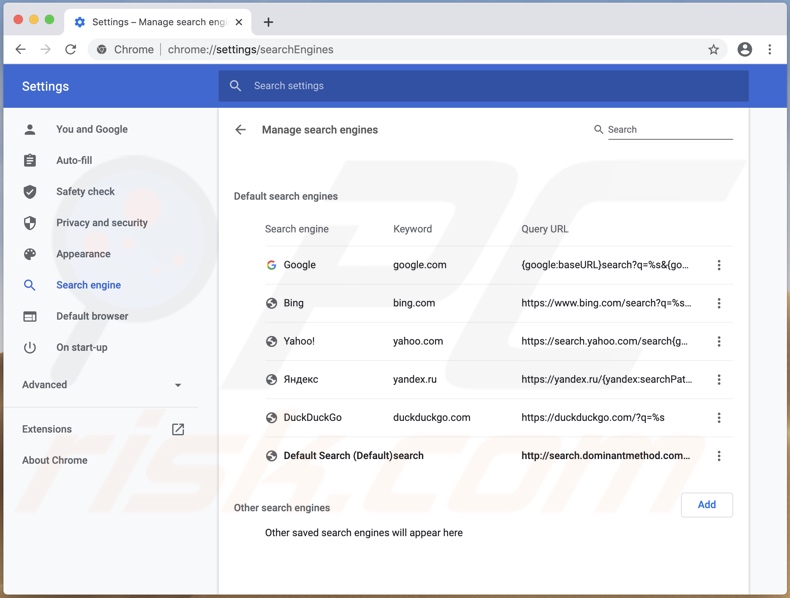Click Default Search (Default) engine name
790x598 pixels.
click(338, 456)
